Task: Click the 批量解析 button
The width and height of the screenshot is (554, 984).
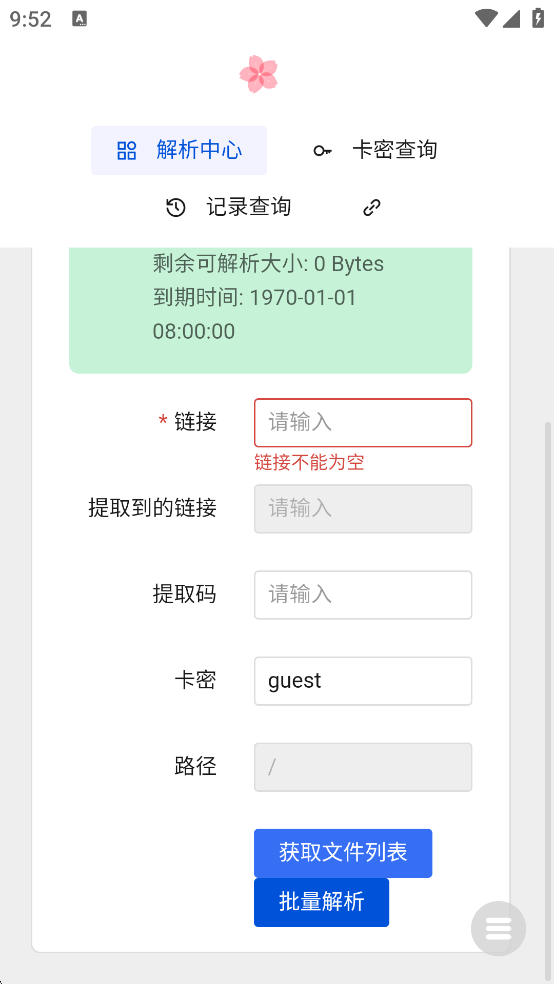Action: point(321,902)
